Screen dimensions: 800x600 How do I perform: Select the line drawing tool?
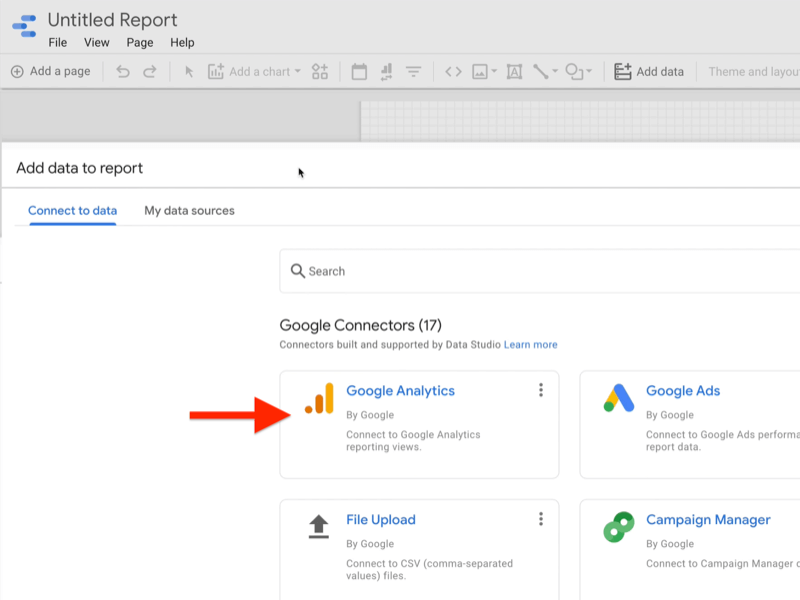pyautogui.click(x=540, y=72)
